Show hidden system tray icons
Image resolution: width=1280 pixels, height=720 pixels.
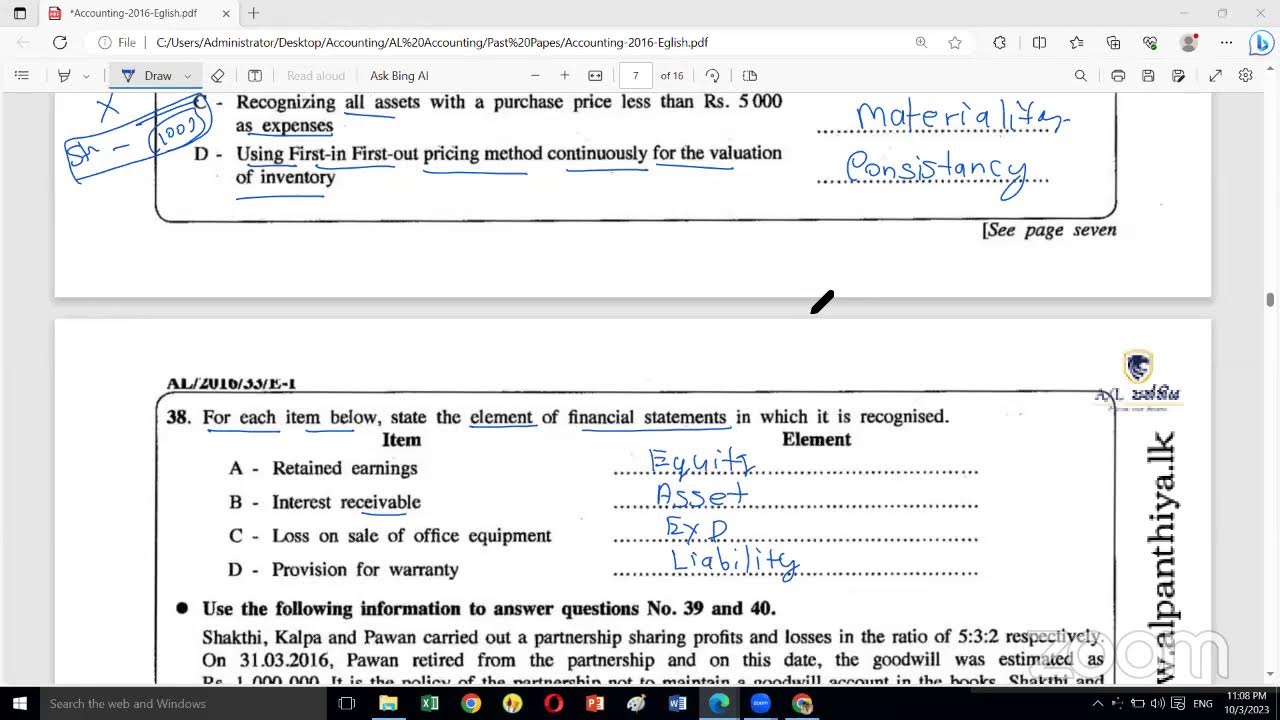click(1097, 704)
